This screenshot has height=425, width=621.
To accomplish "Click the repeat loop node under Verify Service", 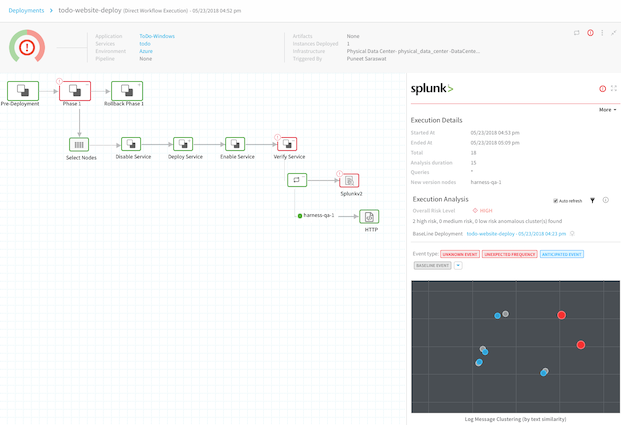I will tap(297, 180).
